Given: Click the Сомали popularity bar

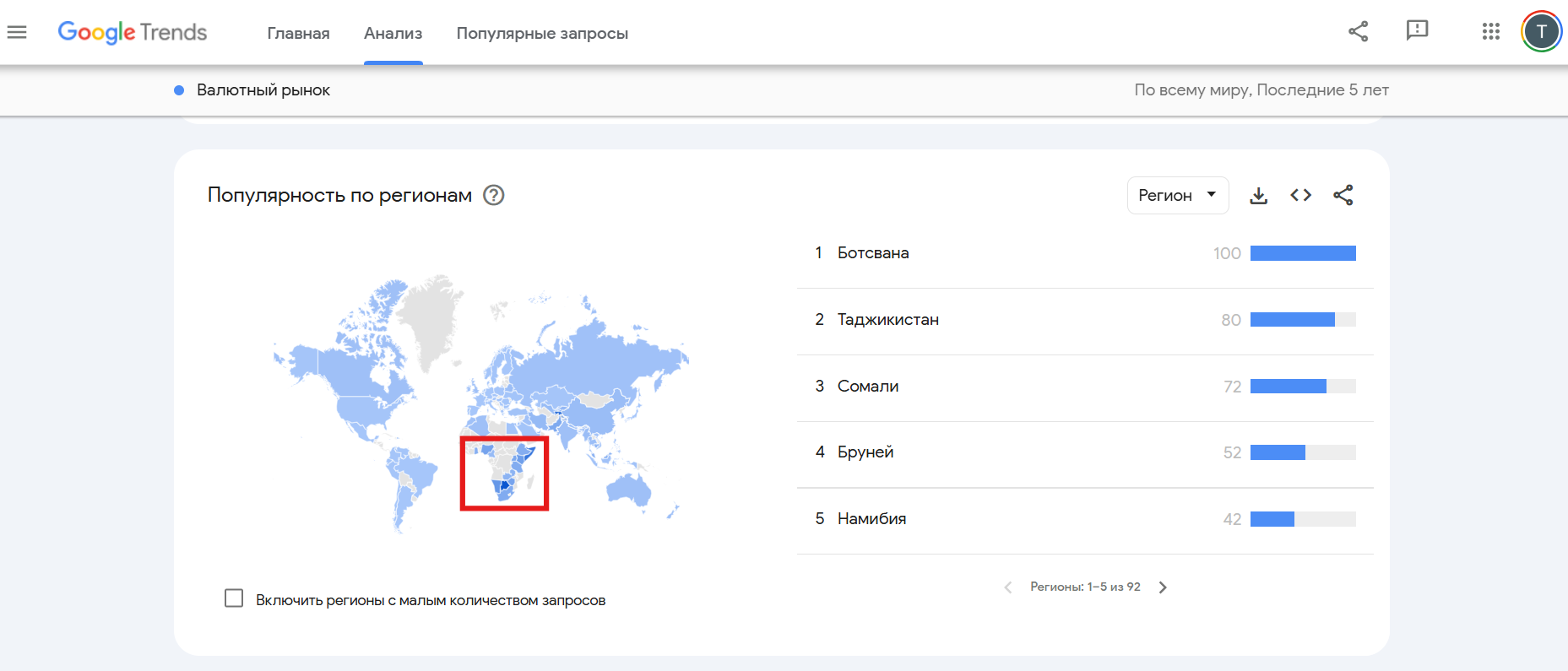Looking at the screenshot, I should (1302, 387).
